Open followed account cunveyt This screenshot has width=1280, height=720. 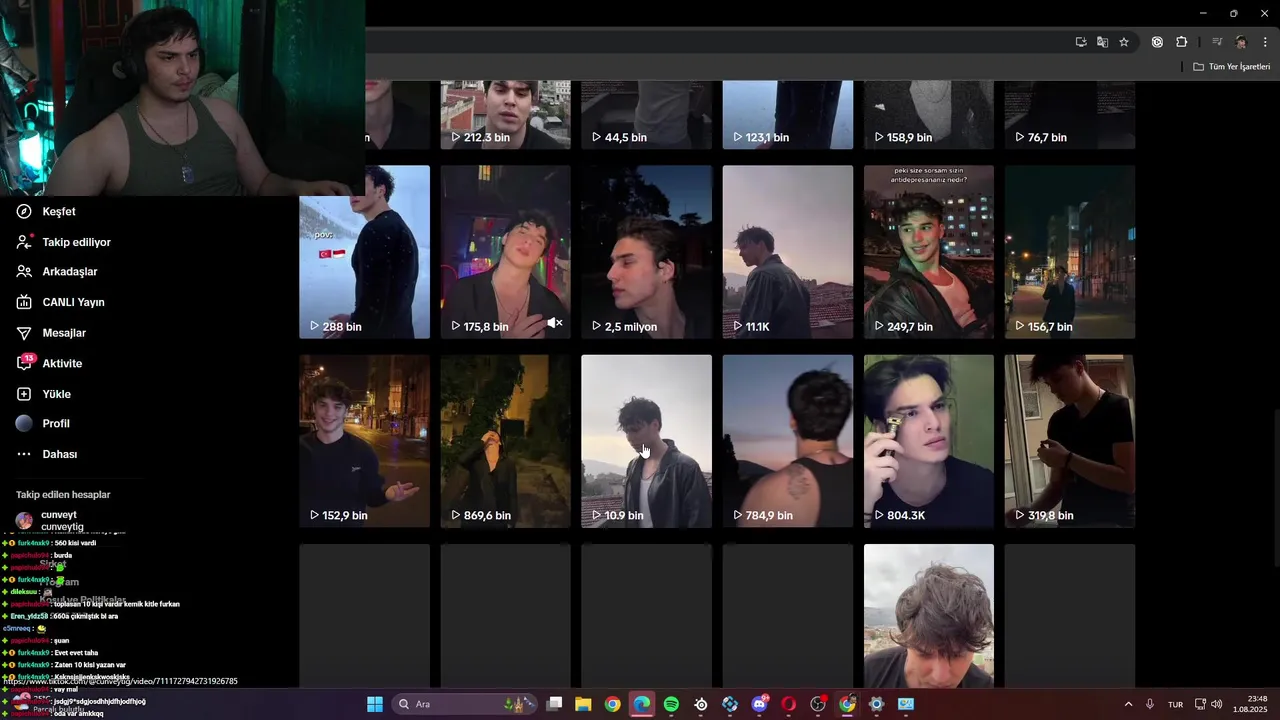coord(50,520)
